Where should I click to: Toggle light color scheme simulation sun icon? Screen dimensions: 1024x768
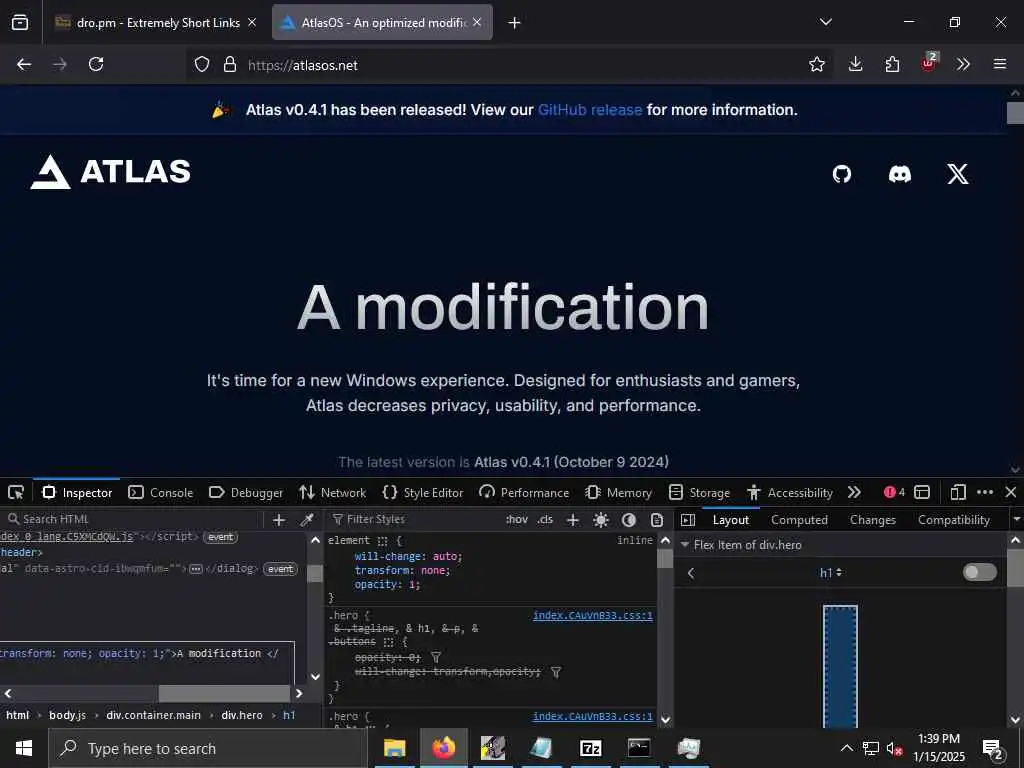pos(601,520)
